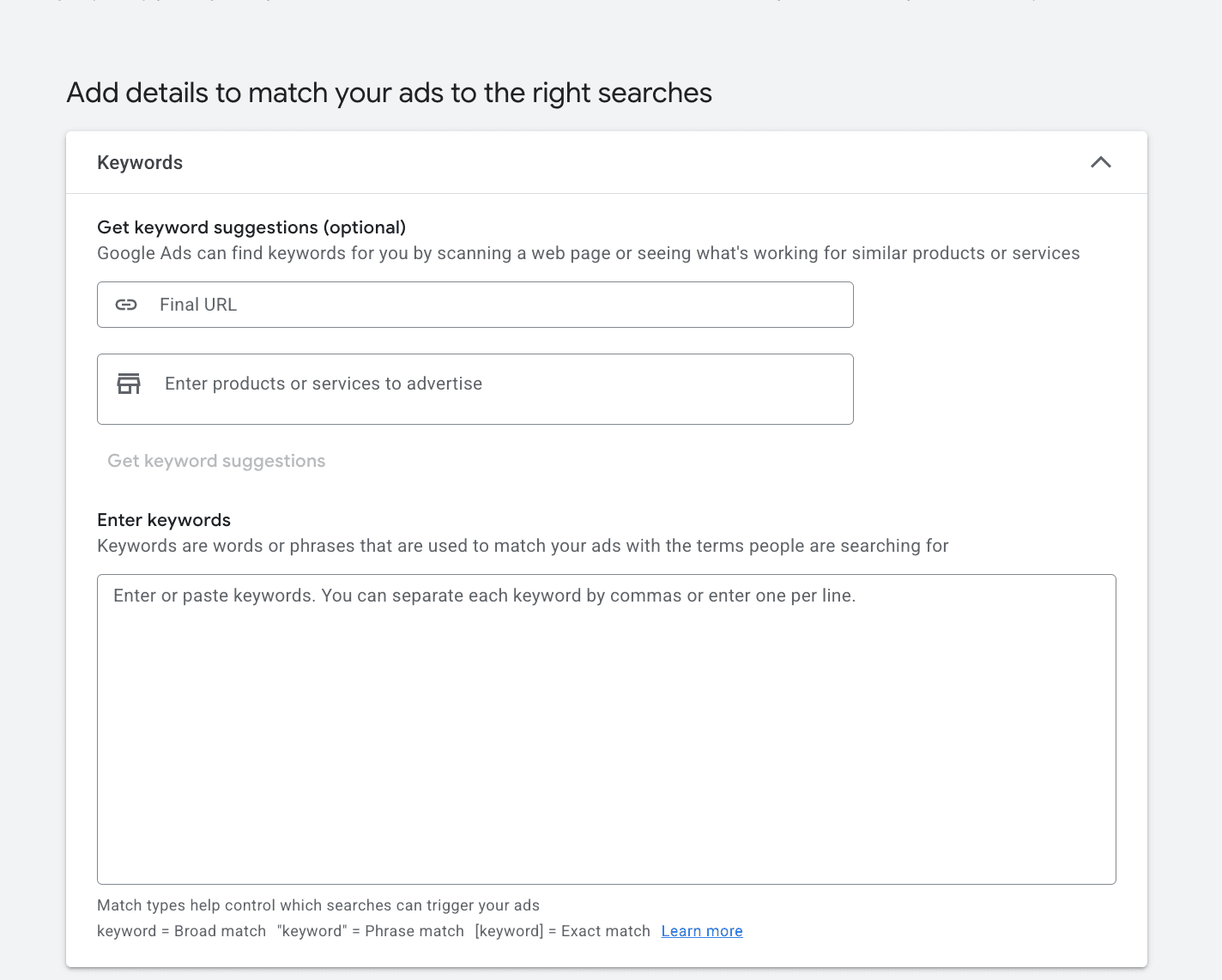
Task: Click the 'Keywords are words or phrases' description
Action: (x=523, y=546)
